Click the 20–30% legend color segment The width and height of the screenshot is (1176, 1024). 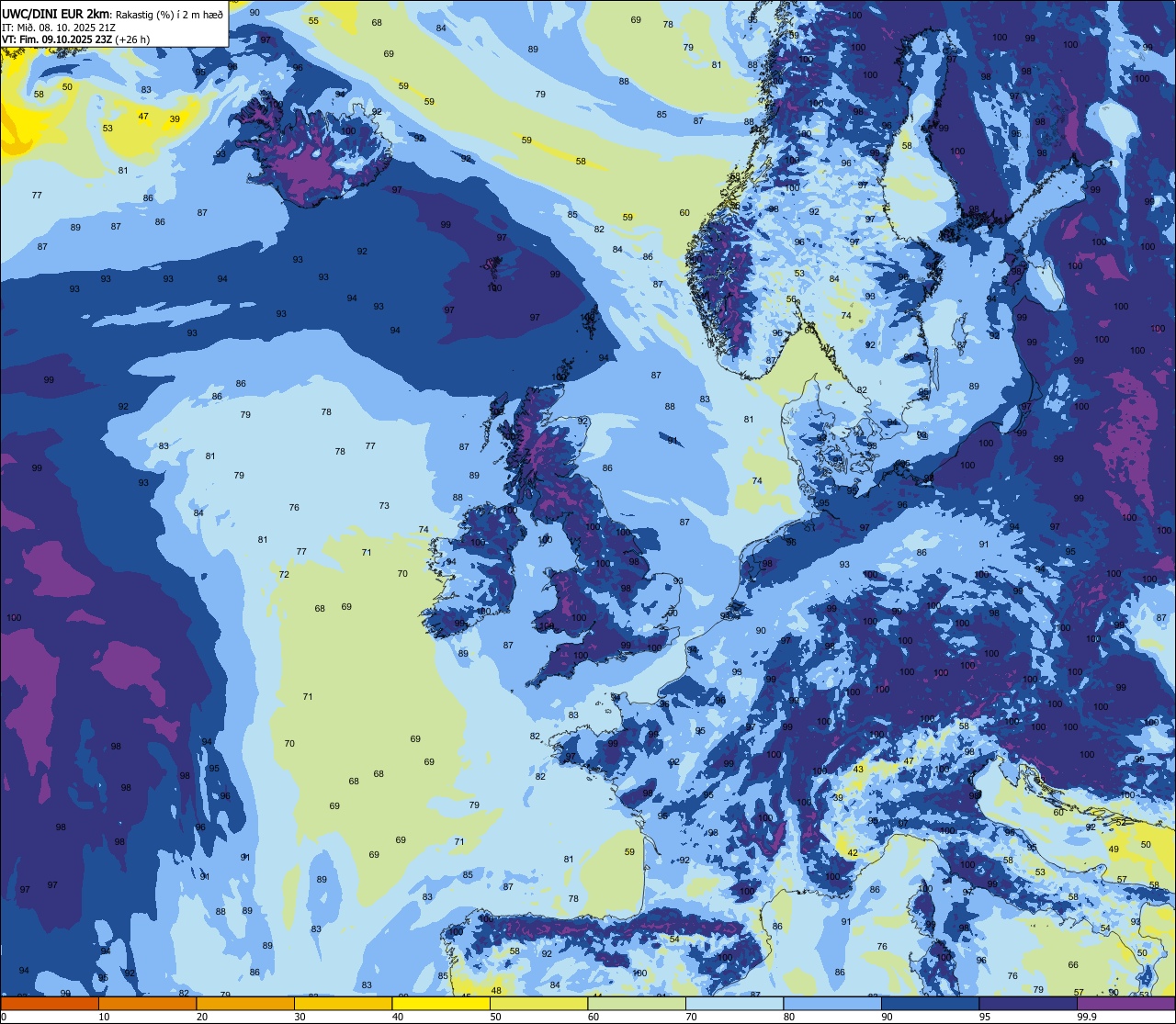245,1003
